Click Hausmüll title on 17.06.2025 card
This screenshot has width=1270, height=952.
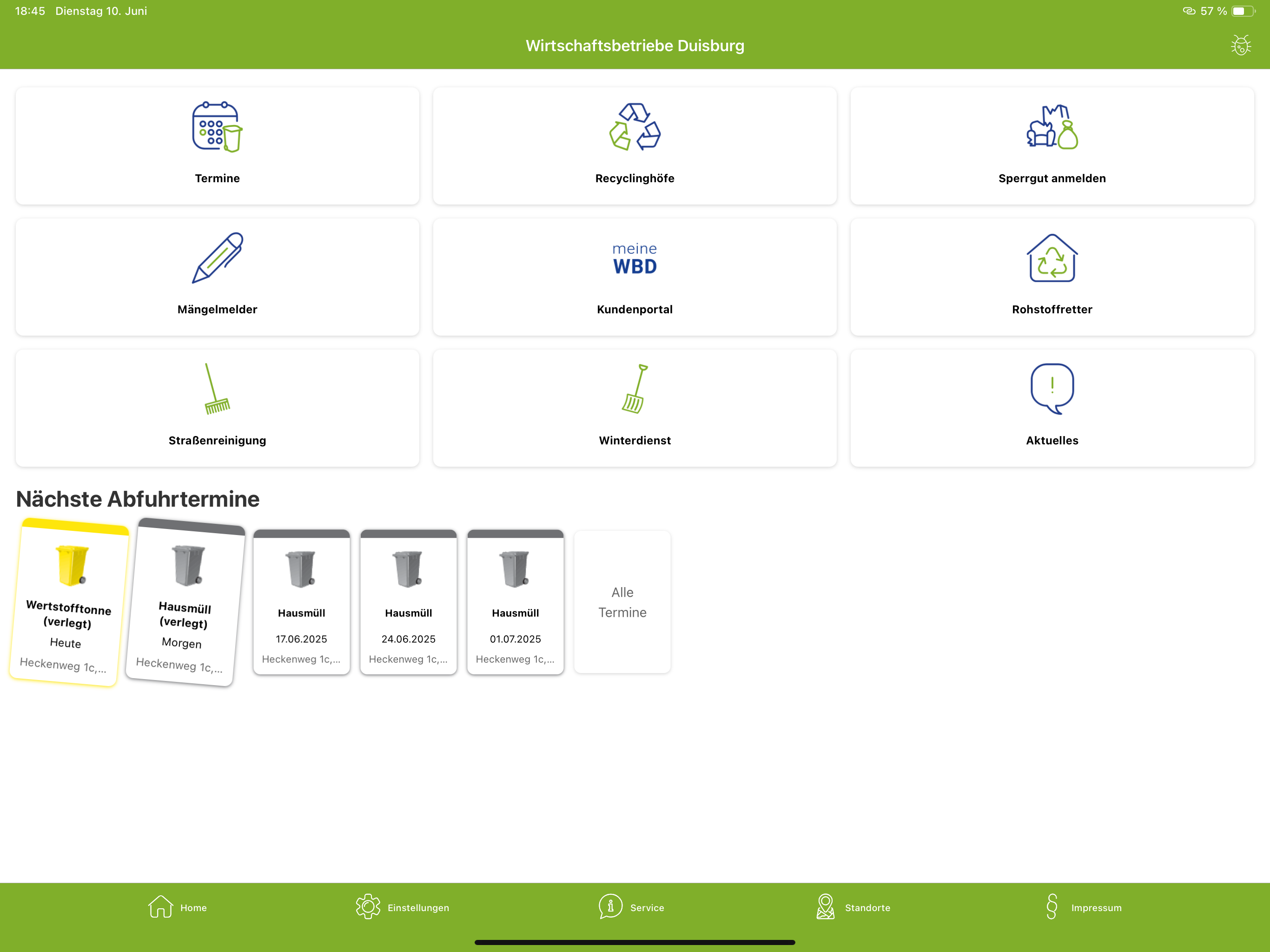click(301, 613)
